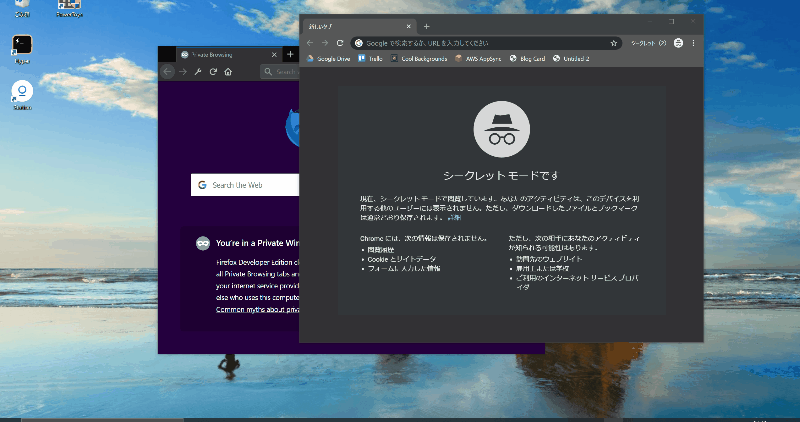Image resolution: width=800 pixels, height=422 pixels.
Task: Close the Firefox Private Browsing tab
Action: coord(274,55)
